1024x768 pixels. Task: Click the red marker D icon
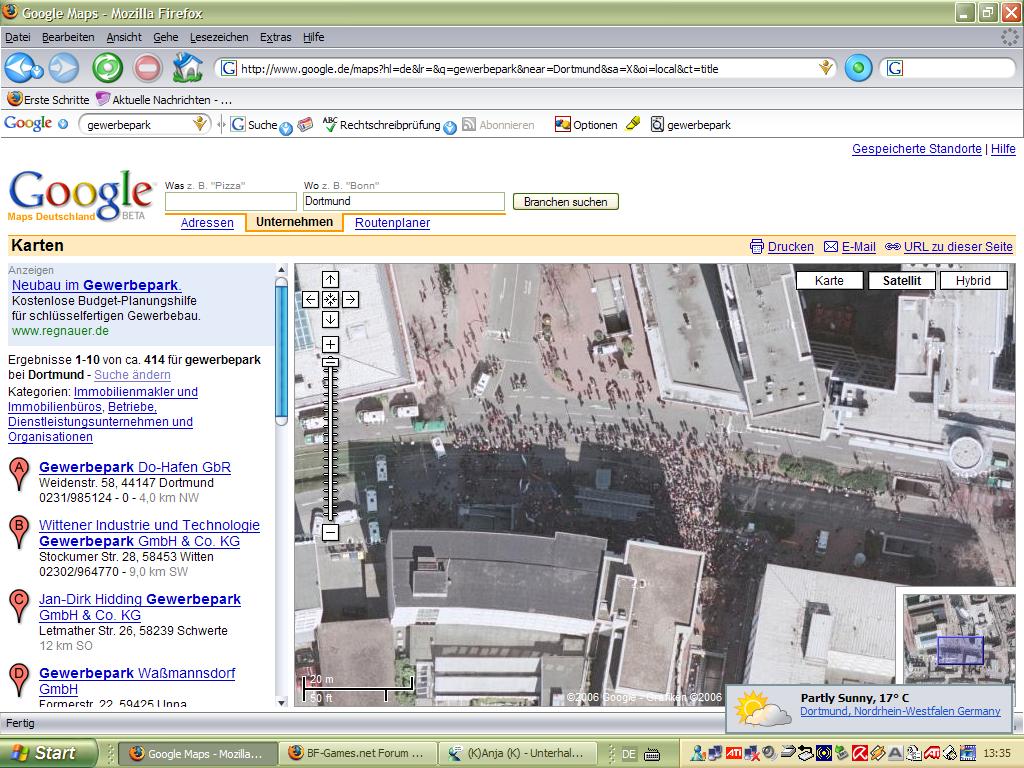tap(19, 679)
